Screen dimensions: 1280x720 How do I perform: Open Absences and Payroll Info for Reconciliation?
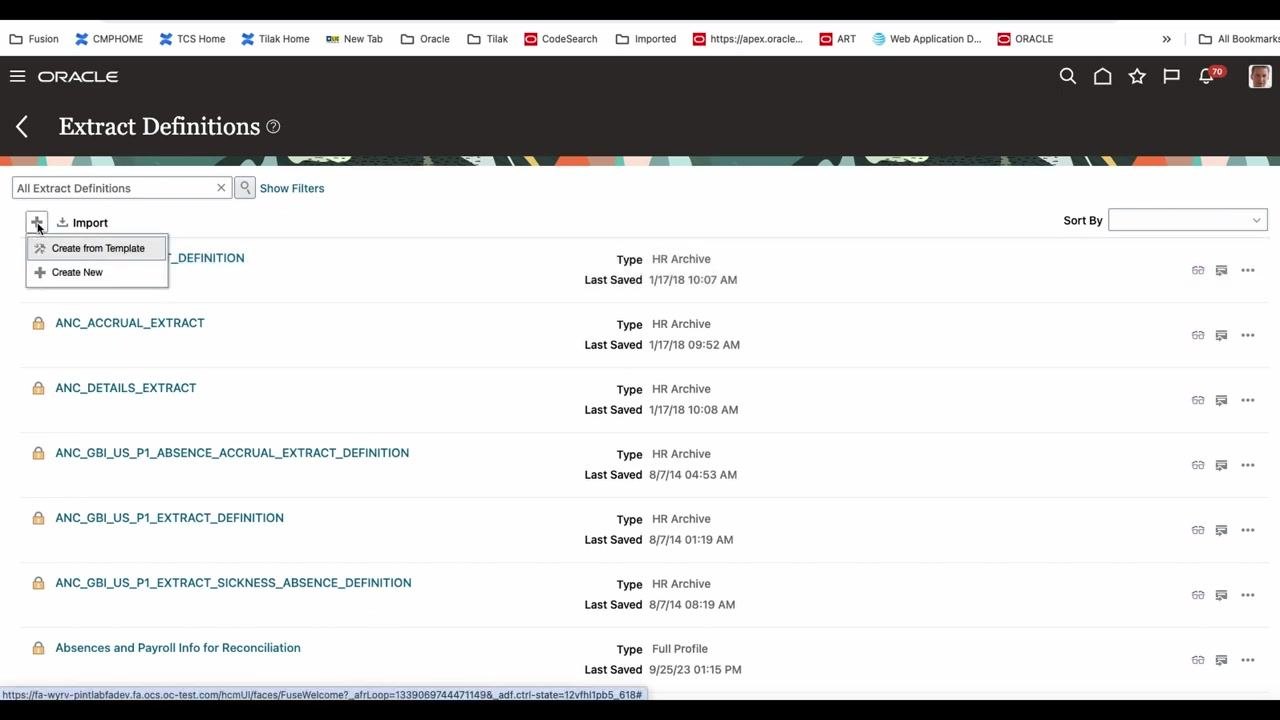178,648
